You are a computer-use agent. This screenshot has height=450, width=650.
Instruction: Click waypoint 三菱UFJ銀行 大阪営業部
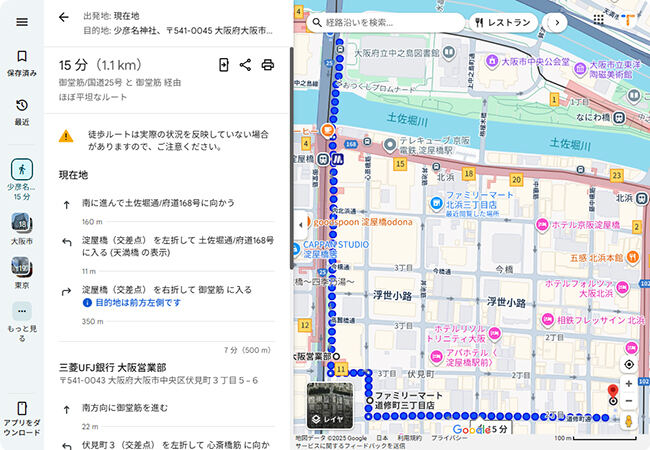pos(112,368)
